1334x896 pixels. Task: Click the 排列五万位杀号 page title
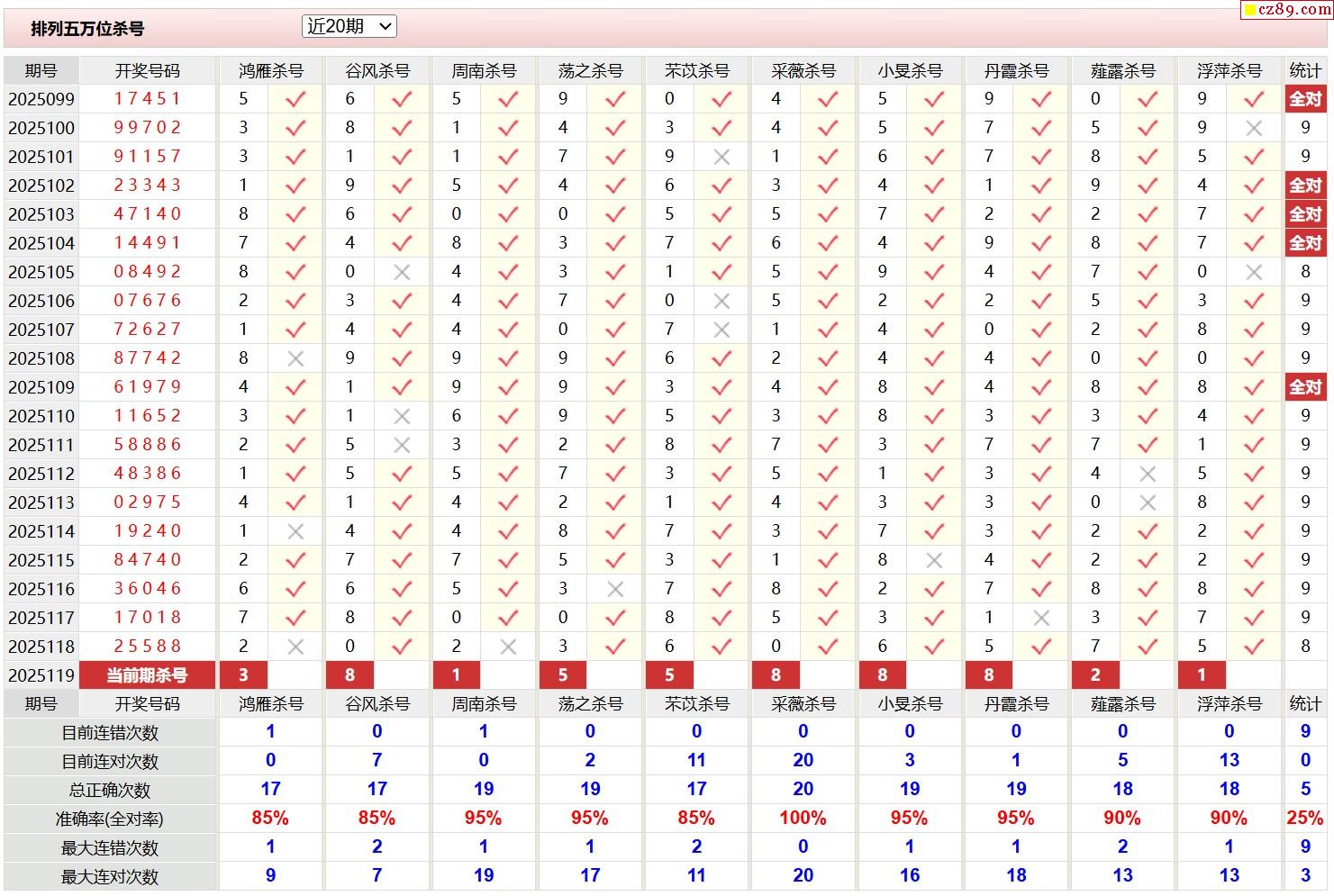click(x=87, y=29)
